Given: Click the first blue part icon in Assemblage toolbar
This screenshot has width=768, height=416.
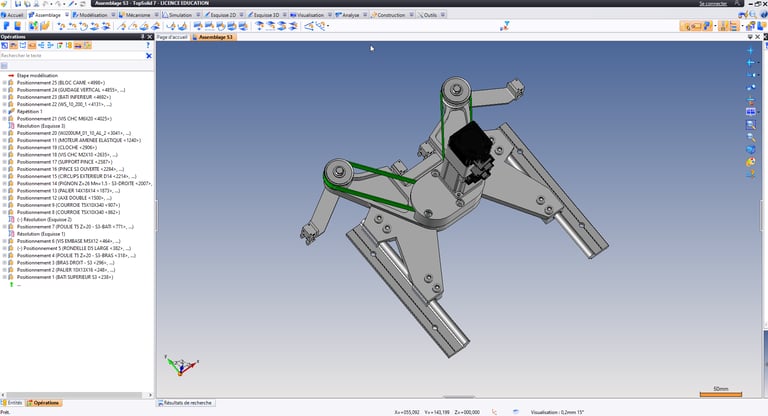Looking at the screenshot, I should click(7, 26).
